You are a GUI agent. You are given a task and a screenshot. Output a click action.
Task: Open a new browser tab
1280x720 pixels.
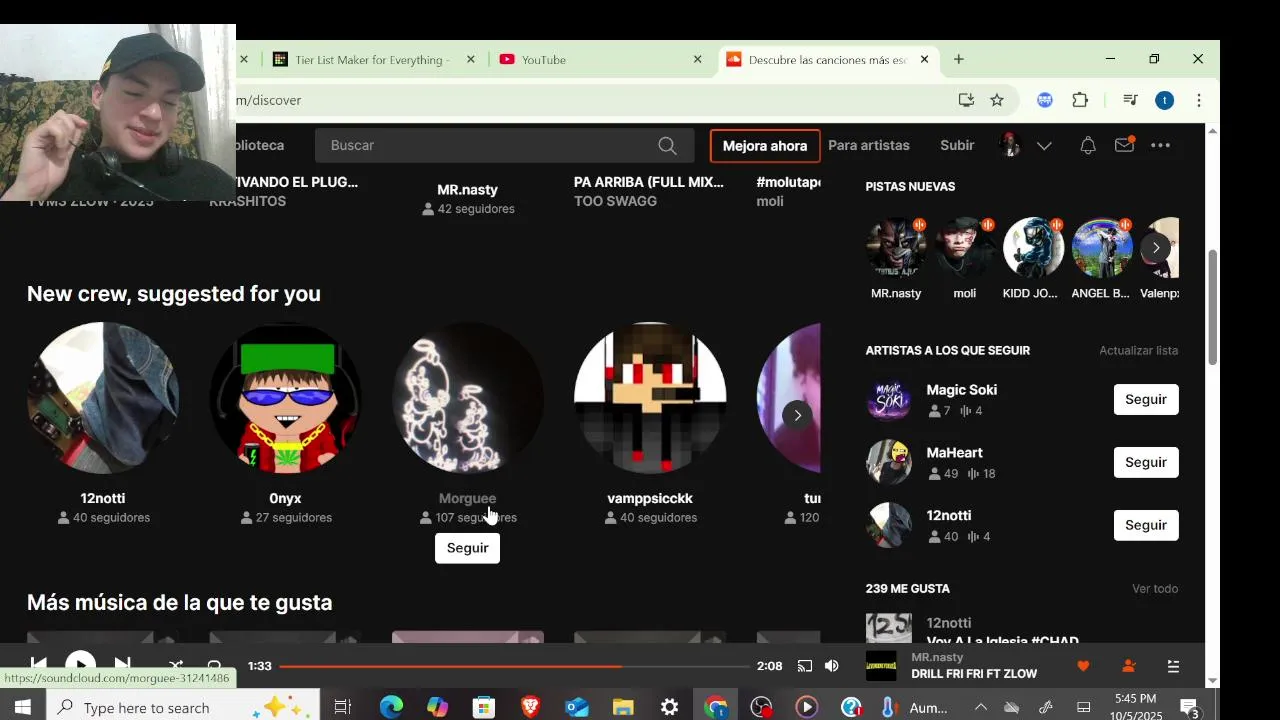point(958,60)
